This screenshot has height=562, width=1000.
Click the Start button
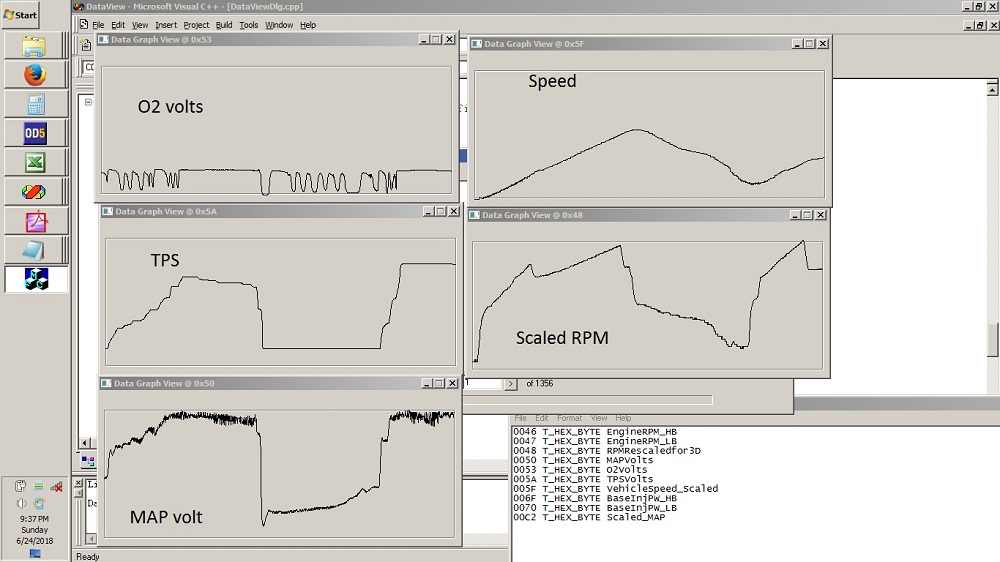(21, 15)
